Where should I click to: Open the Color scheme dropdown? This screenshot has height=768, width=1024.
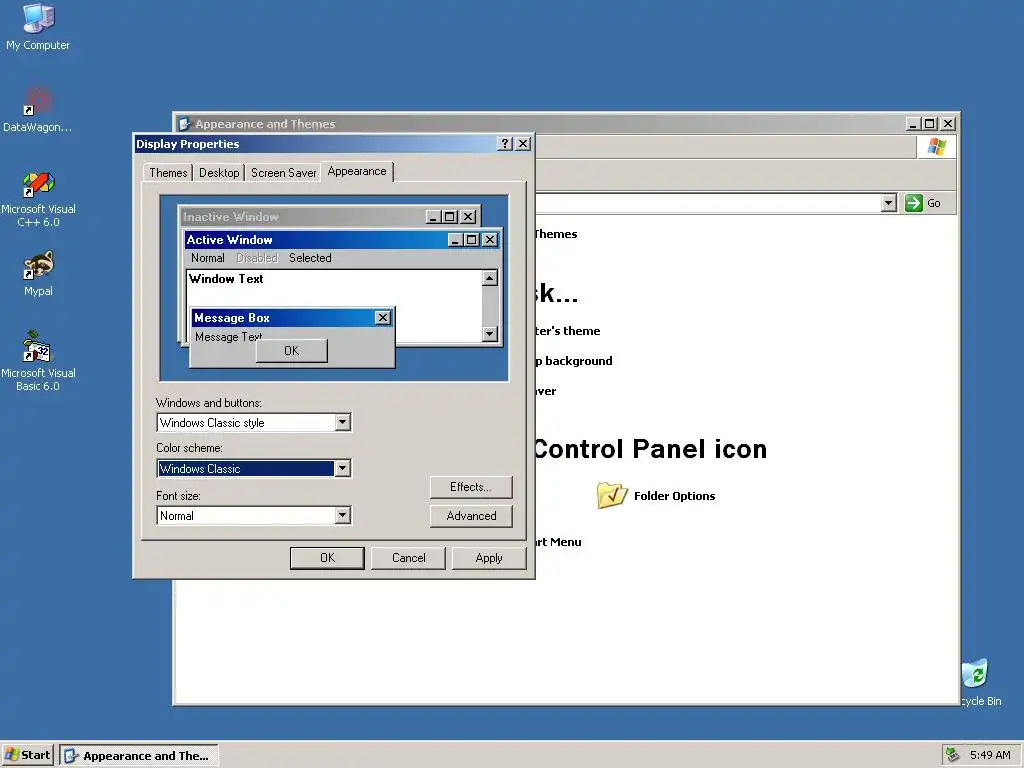coord(342,468)
